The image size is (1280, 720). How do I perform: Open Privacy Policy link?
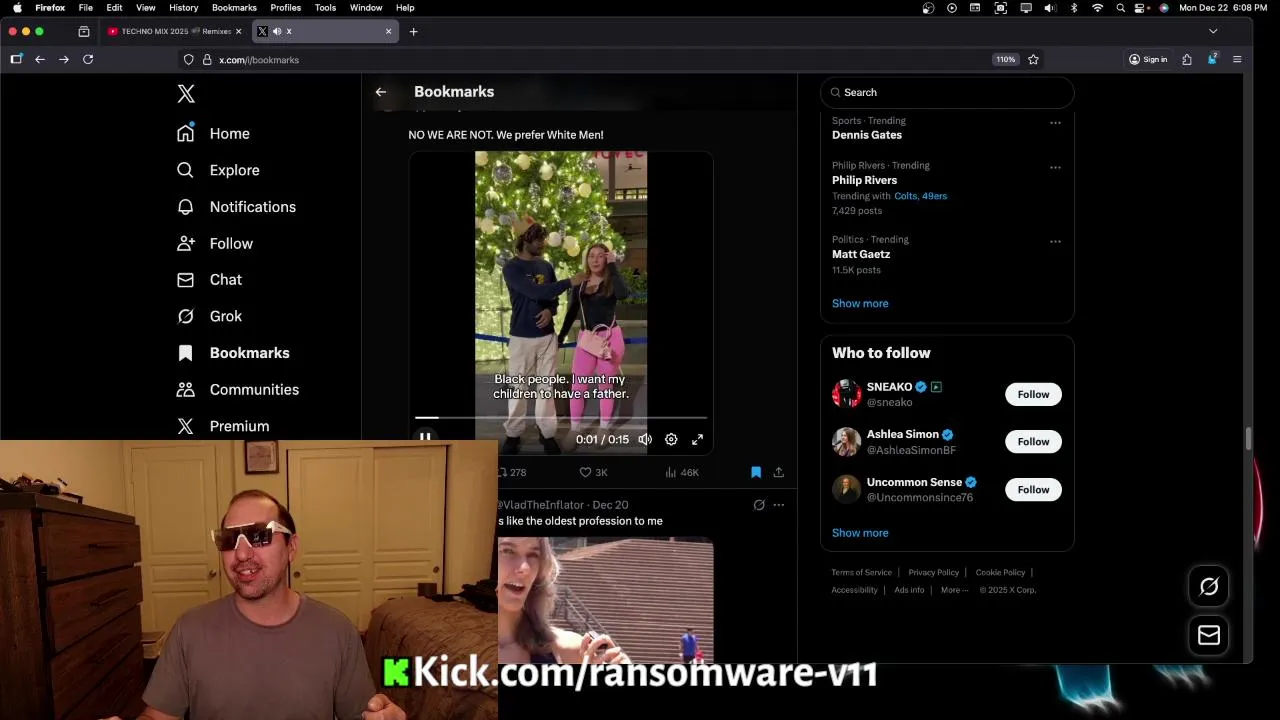(933, 573)
